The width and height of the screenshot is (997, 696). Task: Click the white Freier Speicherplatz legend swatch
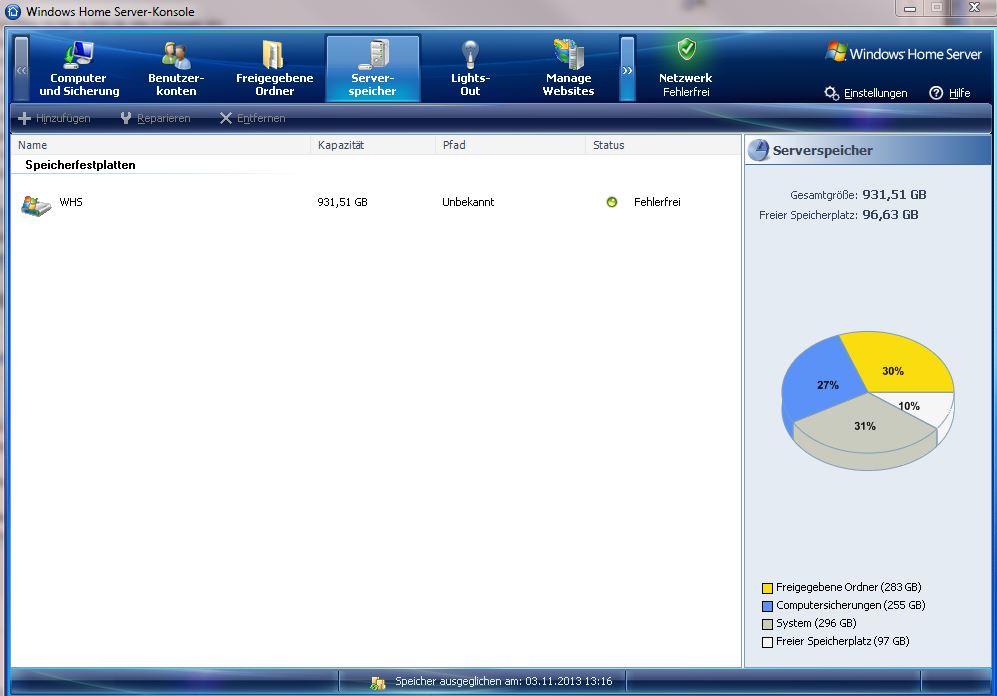[x=767, y=642]
